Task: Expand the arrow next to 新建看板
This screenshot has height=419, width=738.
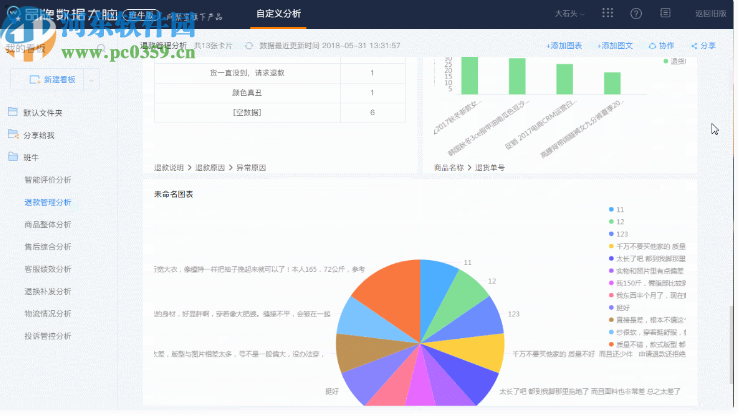Action: 92,80
